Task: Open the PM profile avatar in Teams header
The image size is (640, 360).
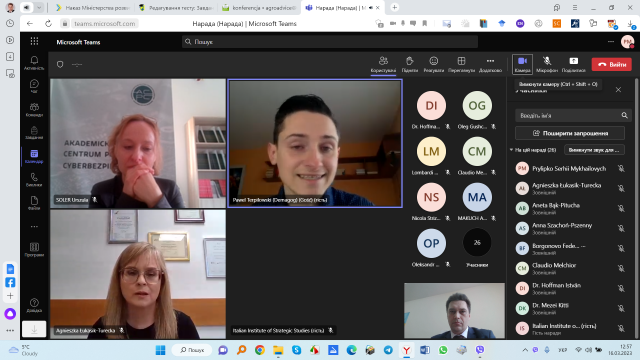Action: pyautogui.click(x=627, y=42)
